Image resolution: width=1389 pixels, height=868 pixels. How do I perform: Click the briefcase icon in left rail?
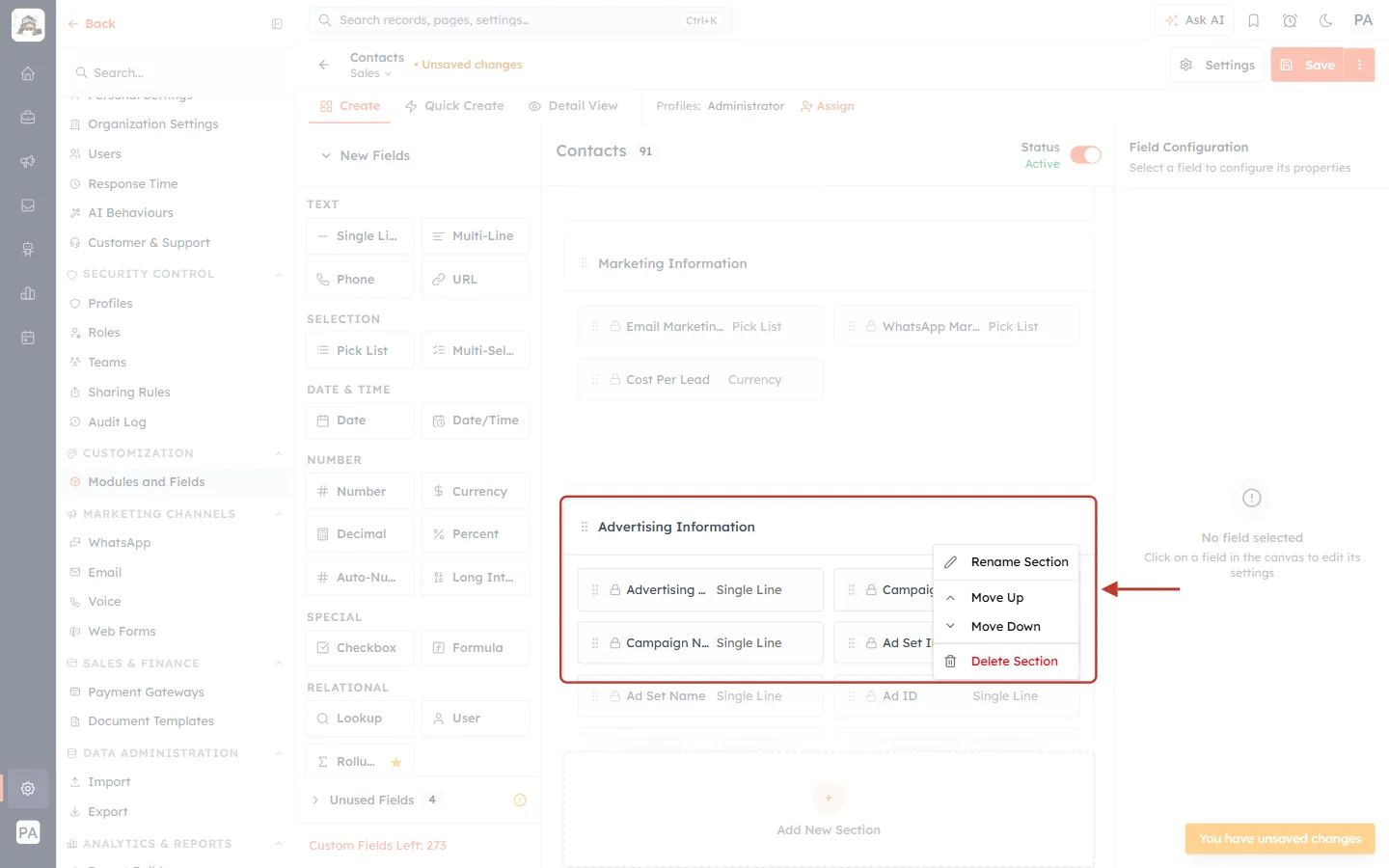[28, 118]
